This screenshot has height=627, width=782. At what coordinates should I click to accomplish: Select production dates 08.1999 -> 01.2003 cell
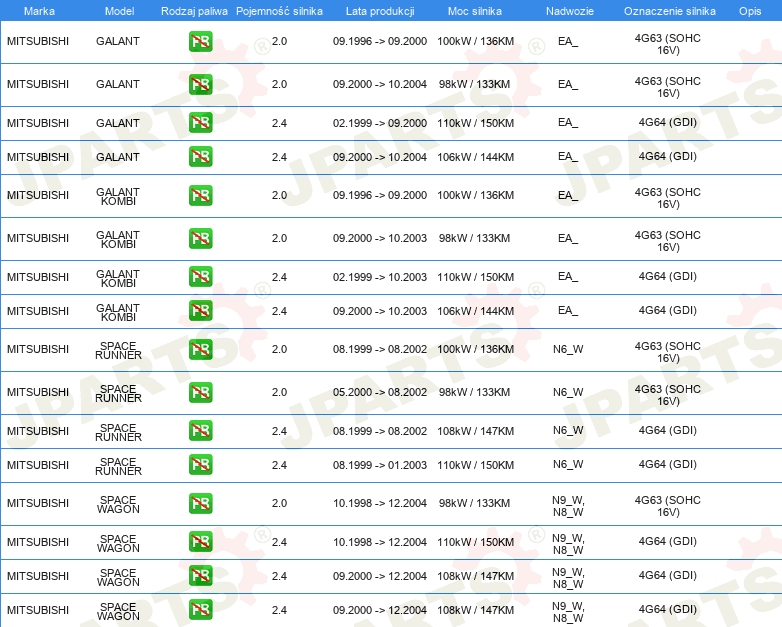[x=380, y=465]
